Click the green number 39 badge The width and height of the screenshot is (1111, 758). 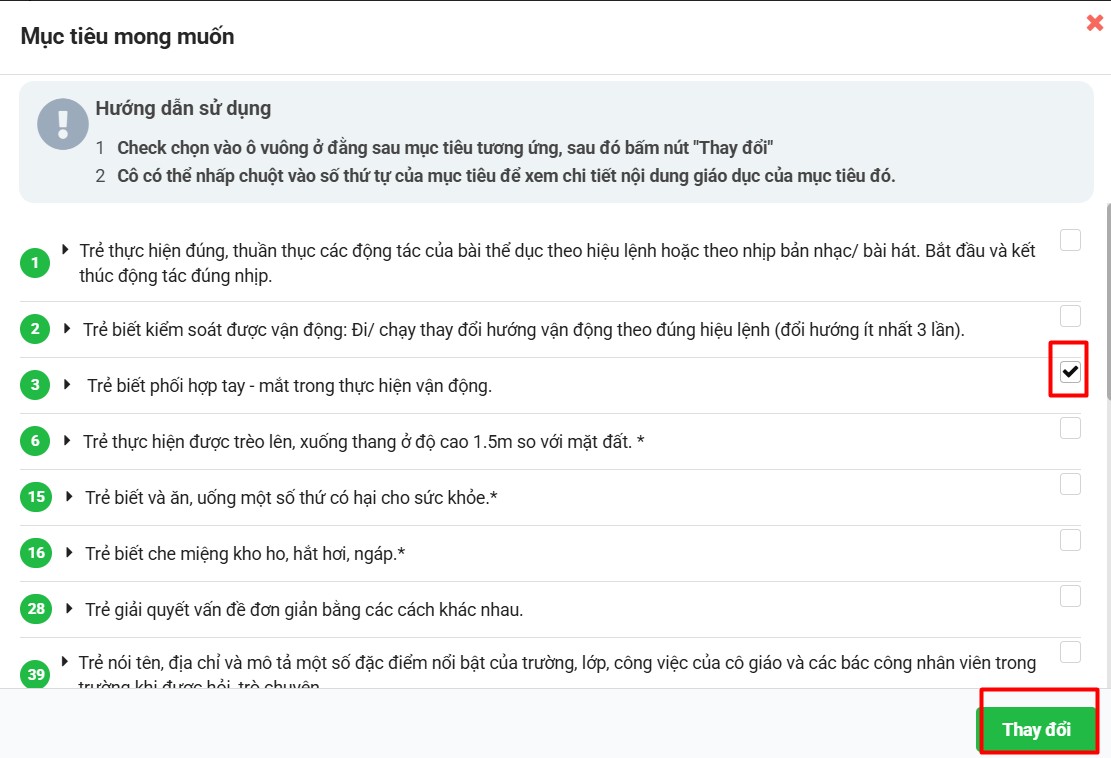(x=36, y=675)
